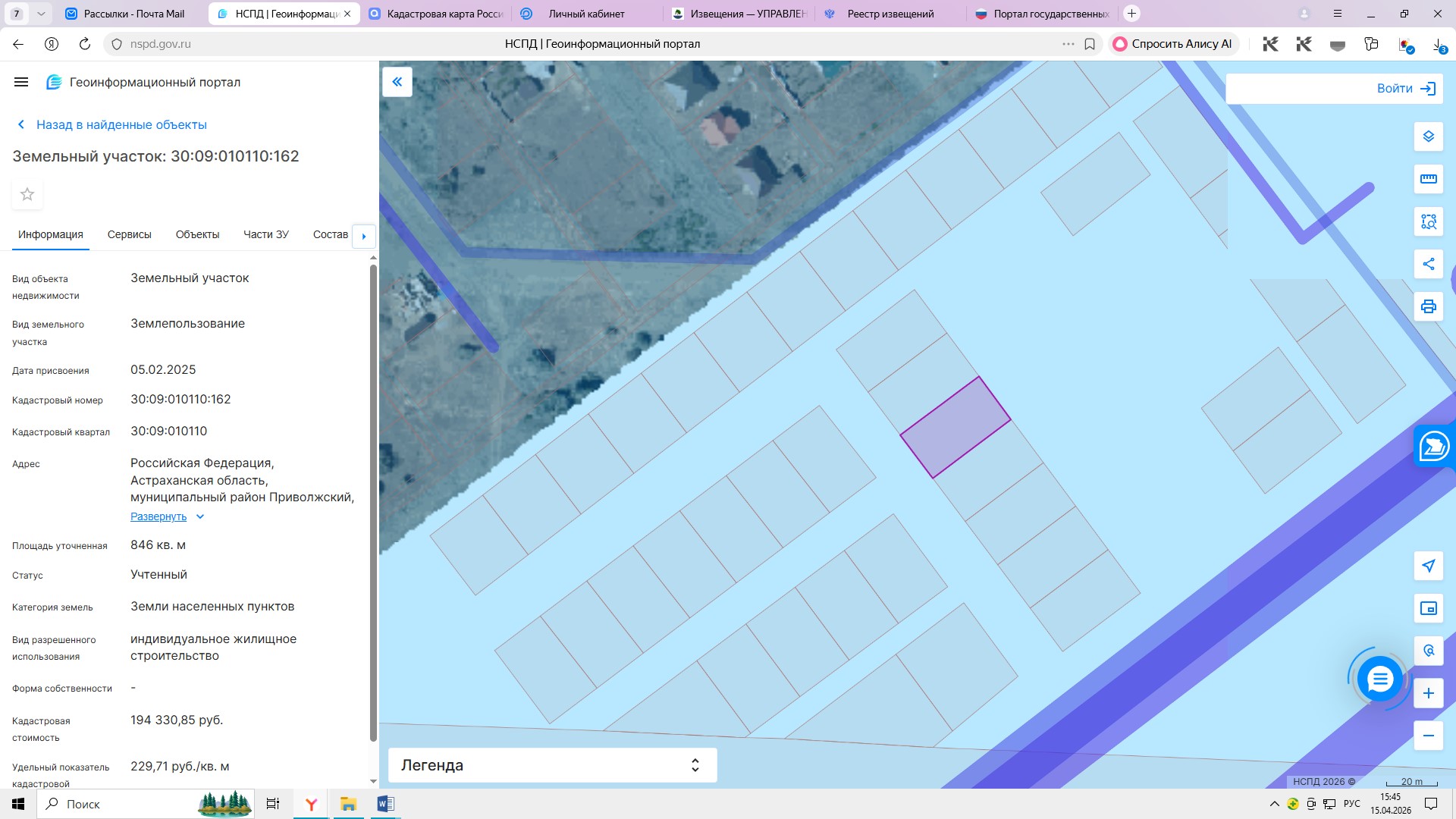Open the hamburger main menu
Screen dimensions: 1456x819
coord(21,82)
